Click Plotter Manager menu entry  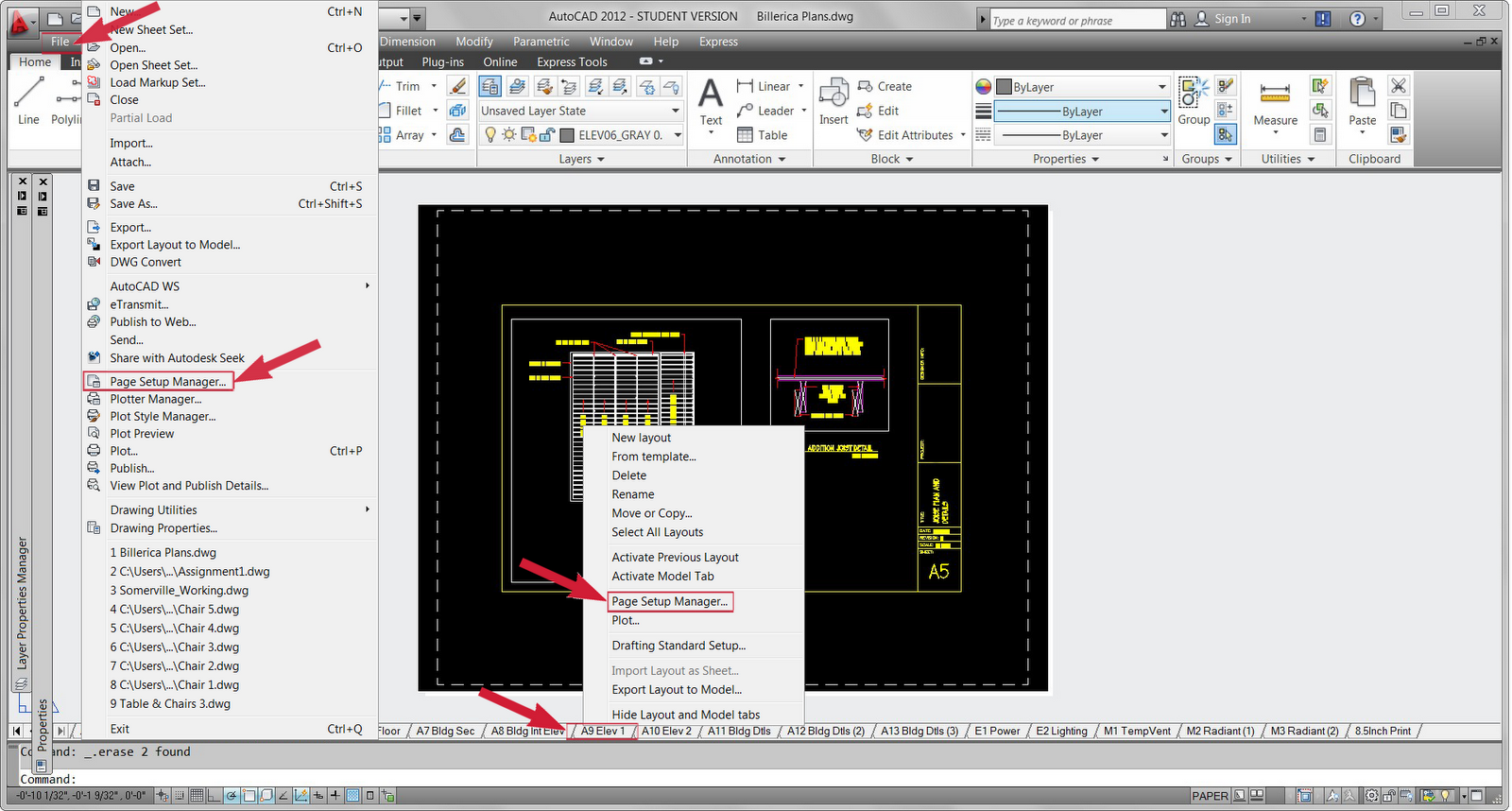click(x=155, y=399)
